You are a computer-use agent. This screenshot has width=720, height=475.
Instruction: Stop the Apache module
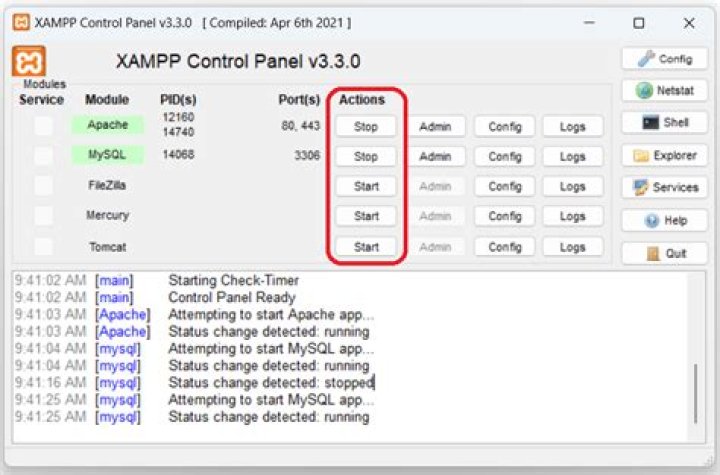pyautogui.click(x=366, y=127)
